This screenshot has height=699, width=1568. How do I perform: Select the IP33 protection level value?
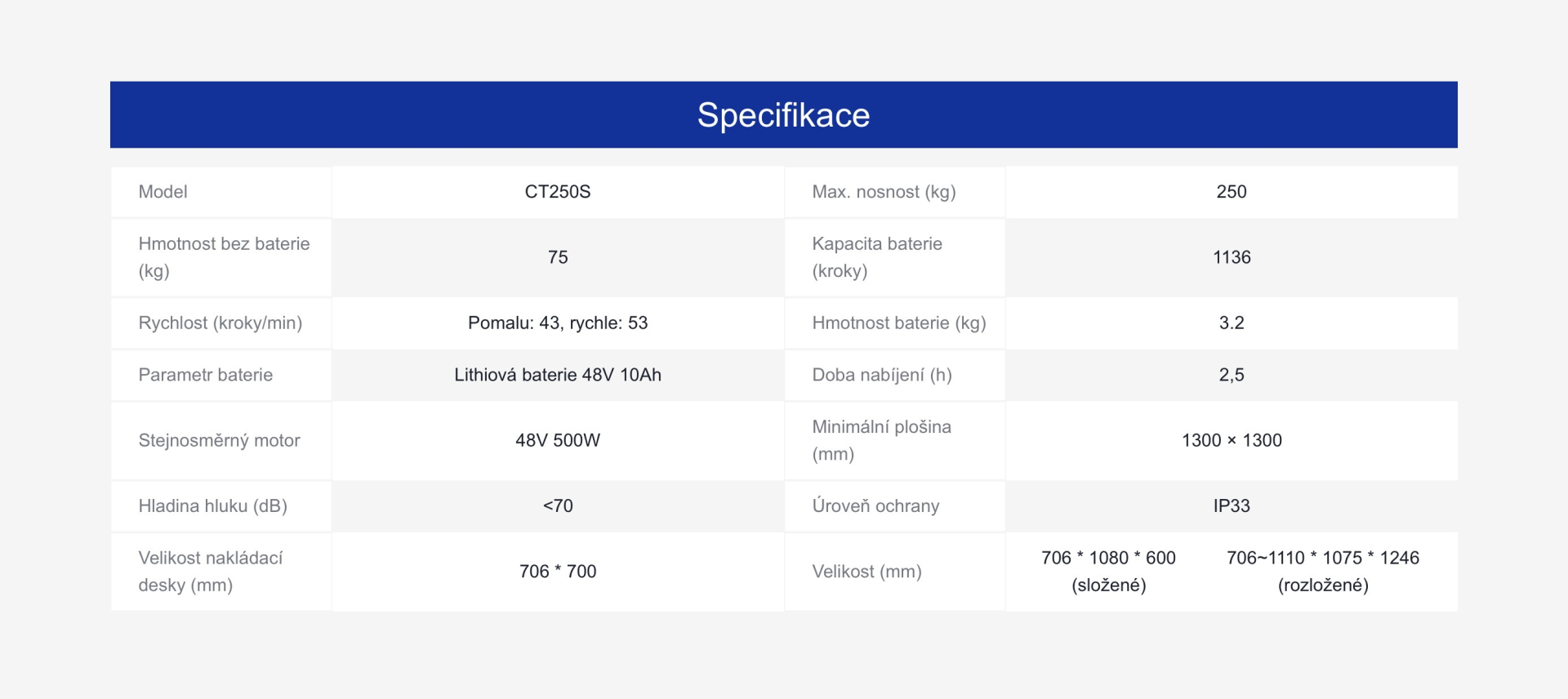click(x=1232, y=506)
